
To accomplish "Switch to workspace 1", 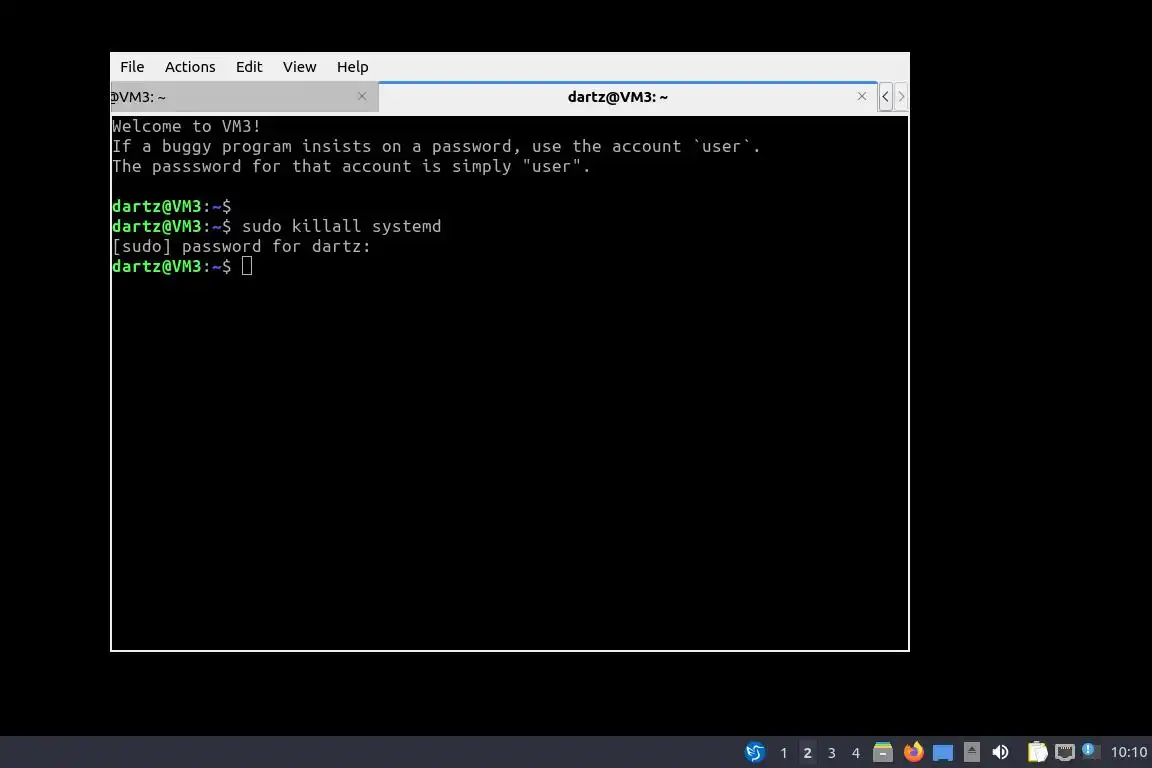I will pos(783,753).
